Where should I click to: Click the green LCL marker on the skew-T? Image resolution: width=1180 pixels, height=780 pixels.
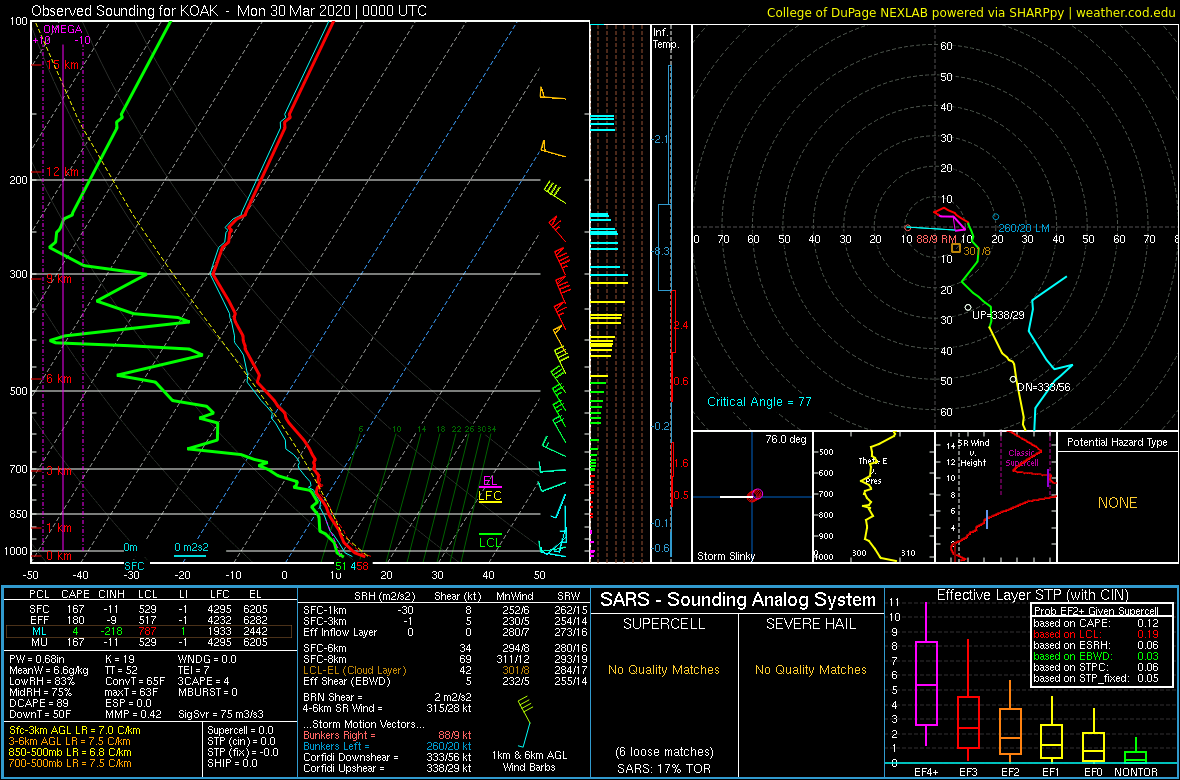[x=490, y=541]
